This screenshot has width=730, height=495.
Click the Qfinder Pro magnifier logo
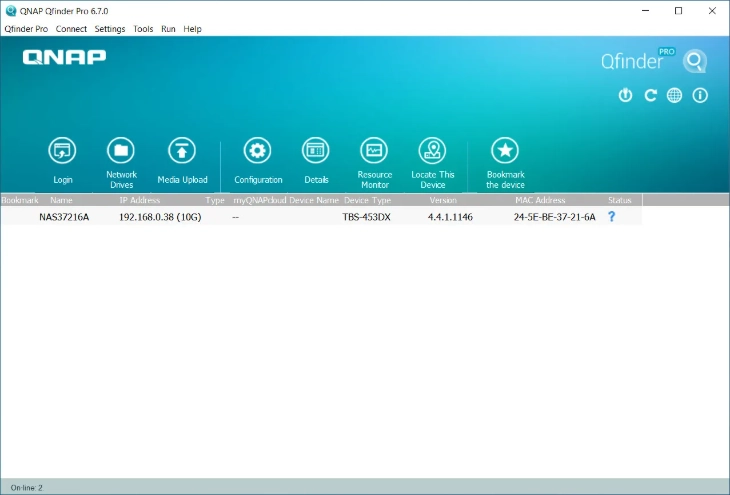(x=695, y=61)
